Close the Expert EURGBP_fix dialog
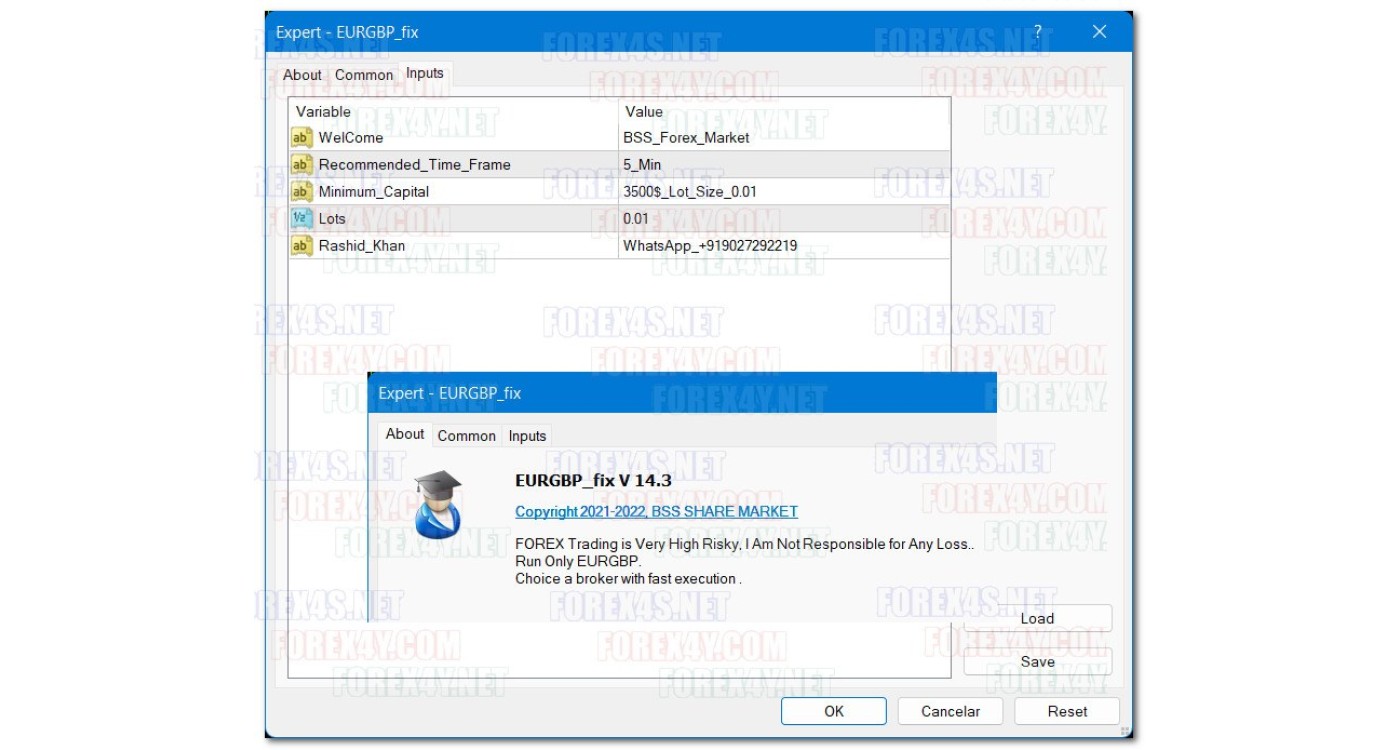 tap(1099, 32)
